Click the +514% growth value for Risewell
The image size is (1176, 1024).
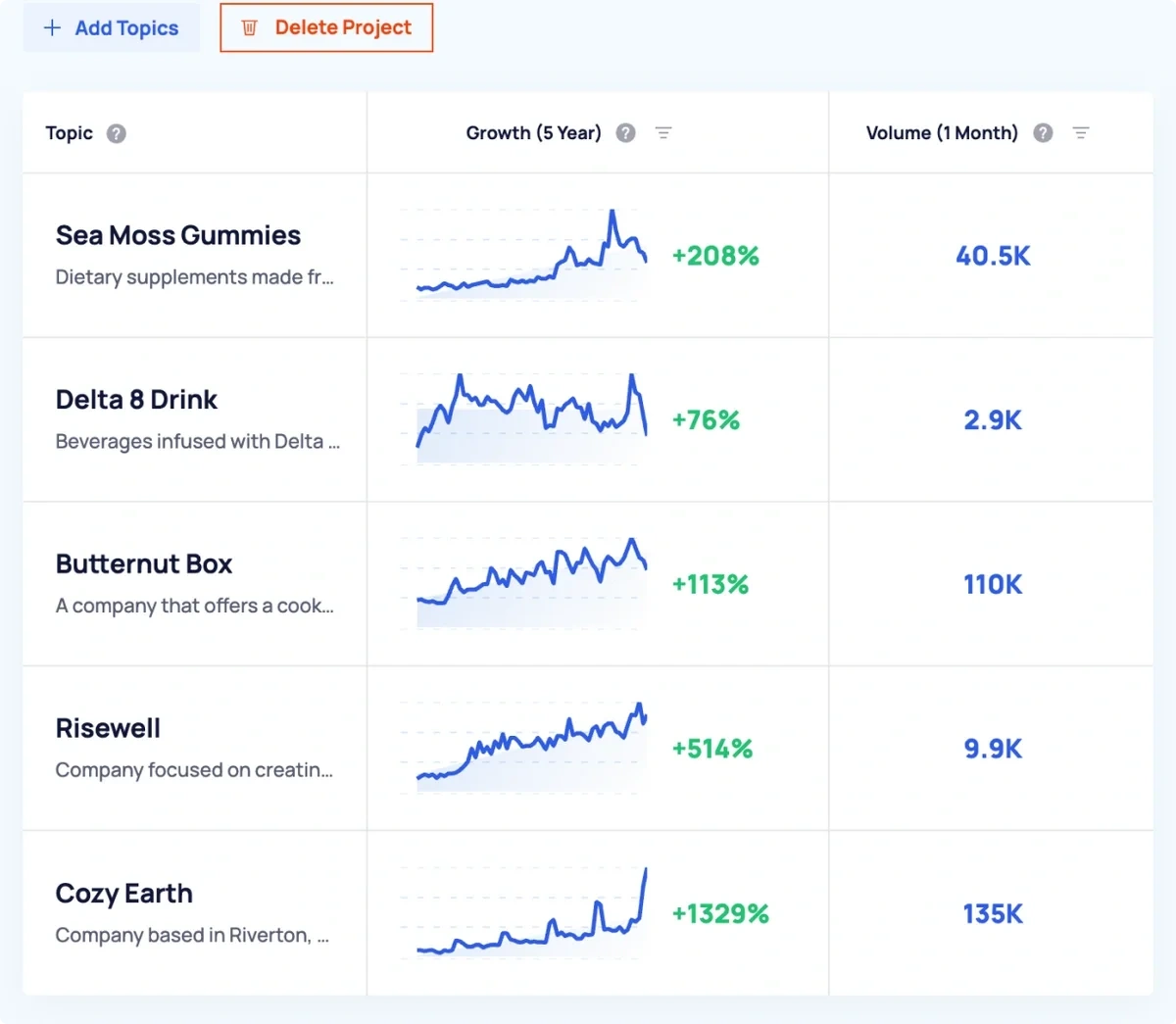711,749
